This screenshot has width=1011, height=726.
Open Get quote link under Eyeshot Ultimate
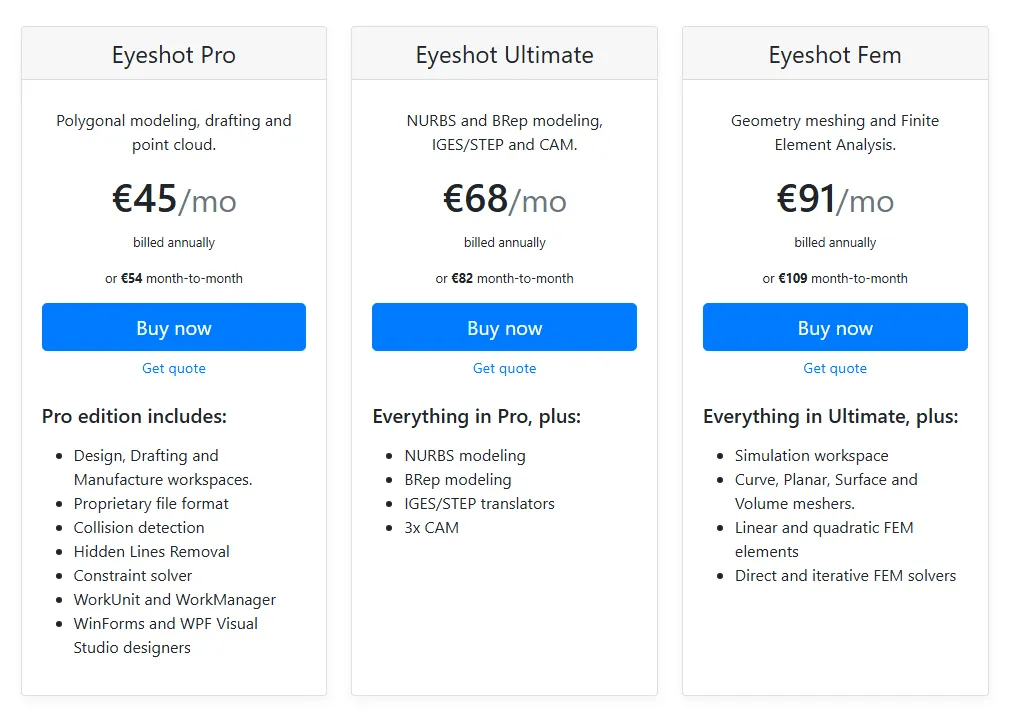click(x=504, y=368)
